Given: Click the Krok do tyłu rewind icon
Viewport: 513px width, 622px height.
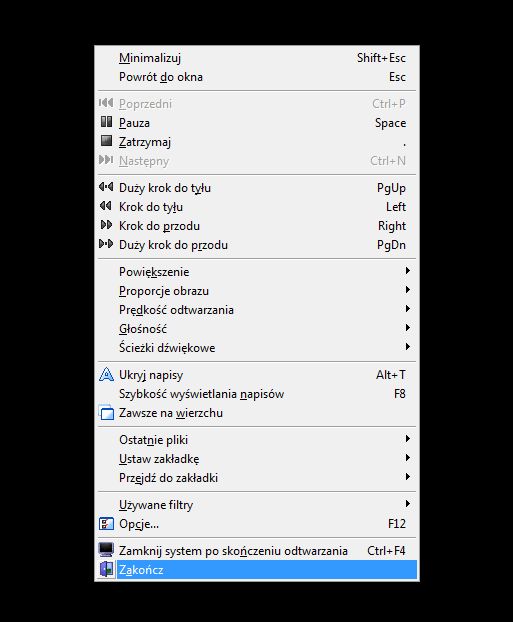Looking at the screenshot, I should click(106, 206).
